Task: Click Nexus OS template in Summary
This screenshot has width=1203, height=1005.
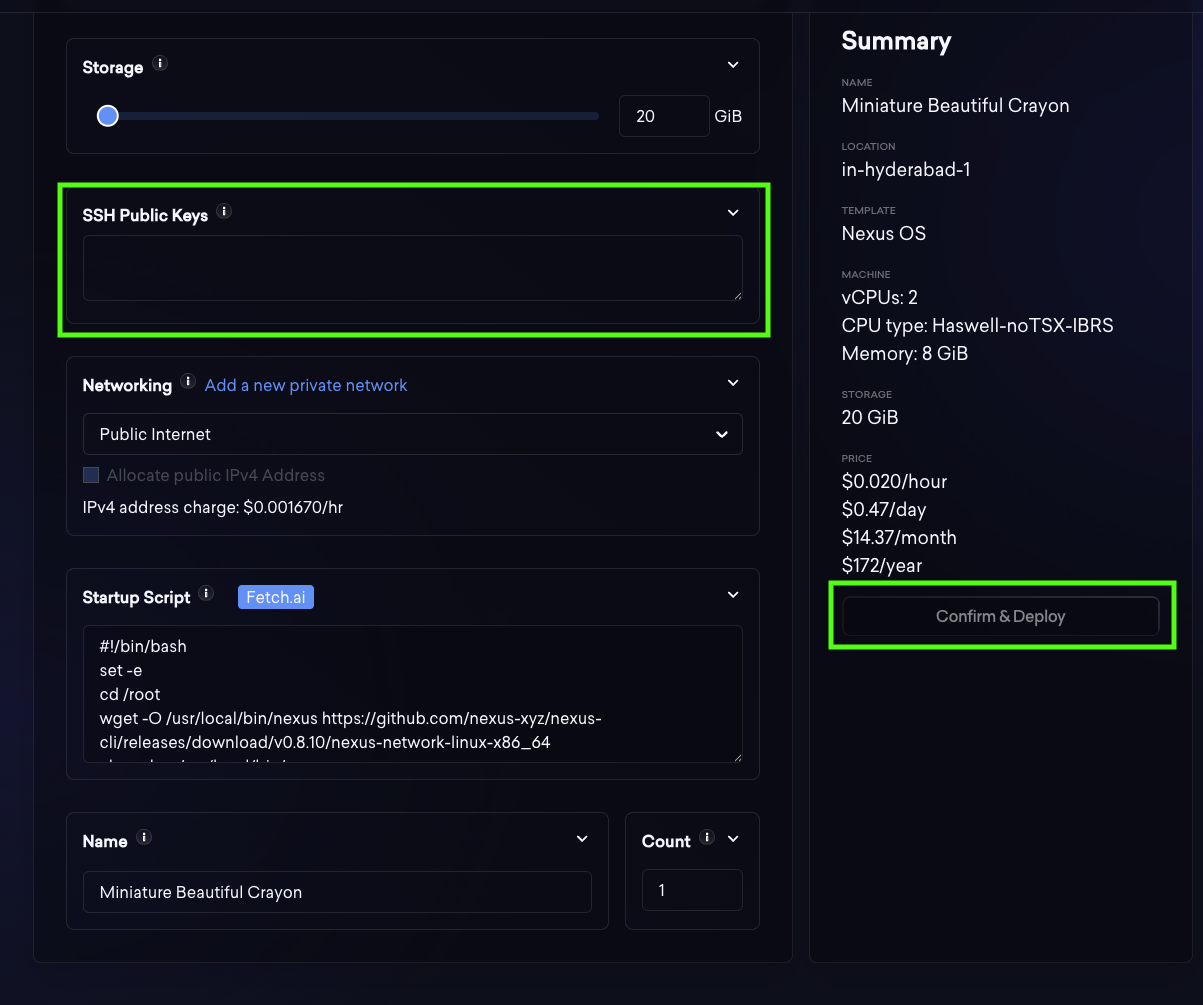Action: click(x=884, y=233)
